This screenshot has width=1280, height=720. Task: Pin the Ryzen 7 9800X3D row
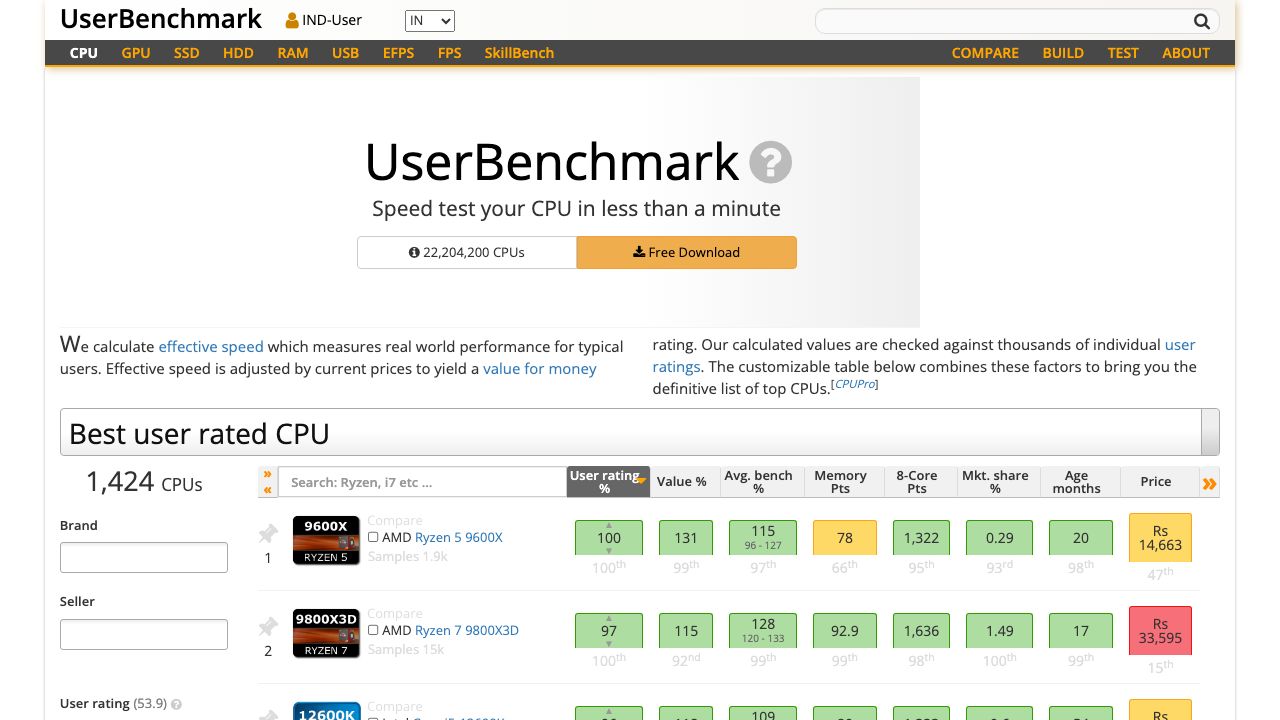tap(268, 628)
